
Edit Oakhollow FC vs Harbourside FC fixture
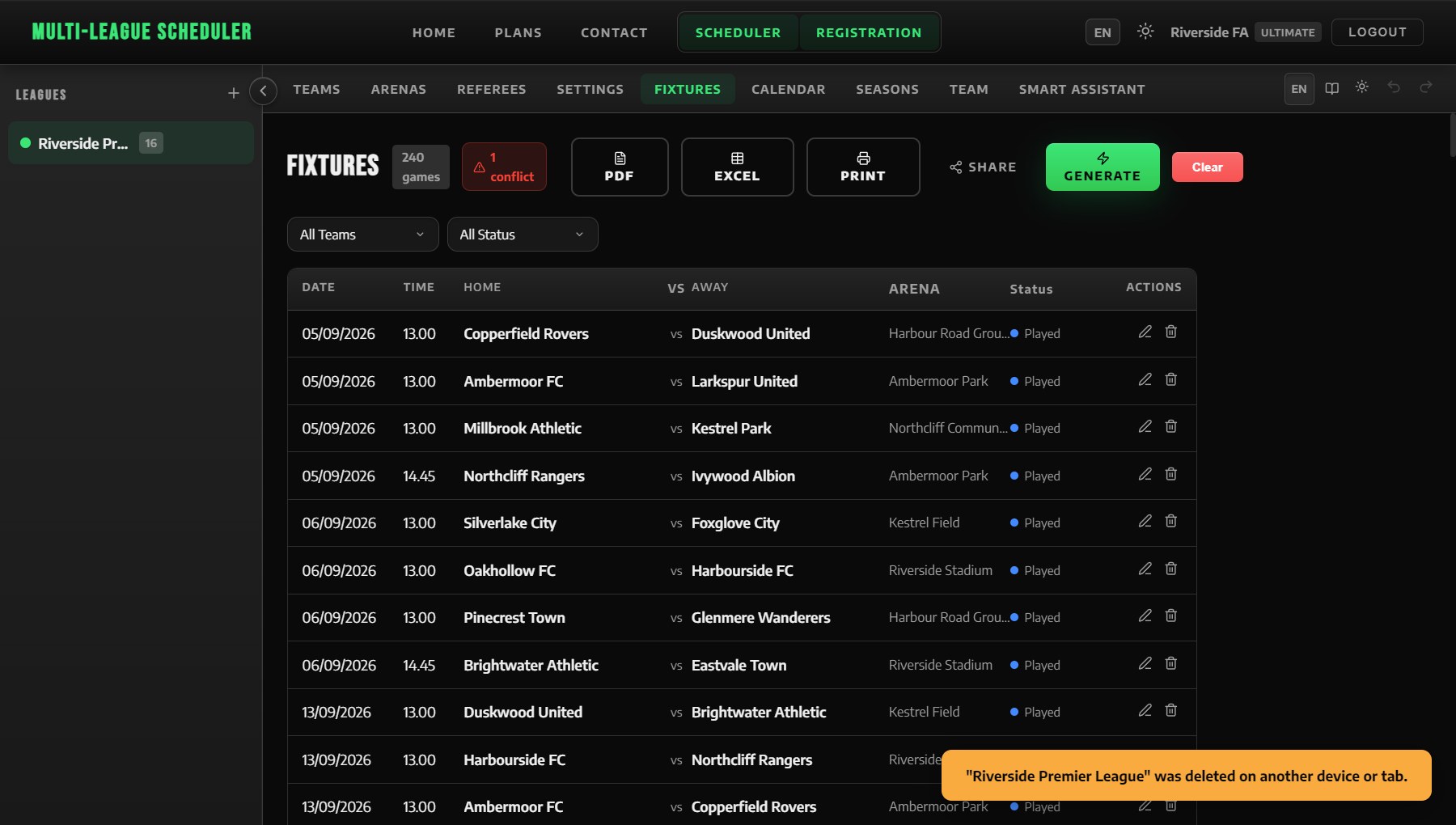point(1145,569)
